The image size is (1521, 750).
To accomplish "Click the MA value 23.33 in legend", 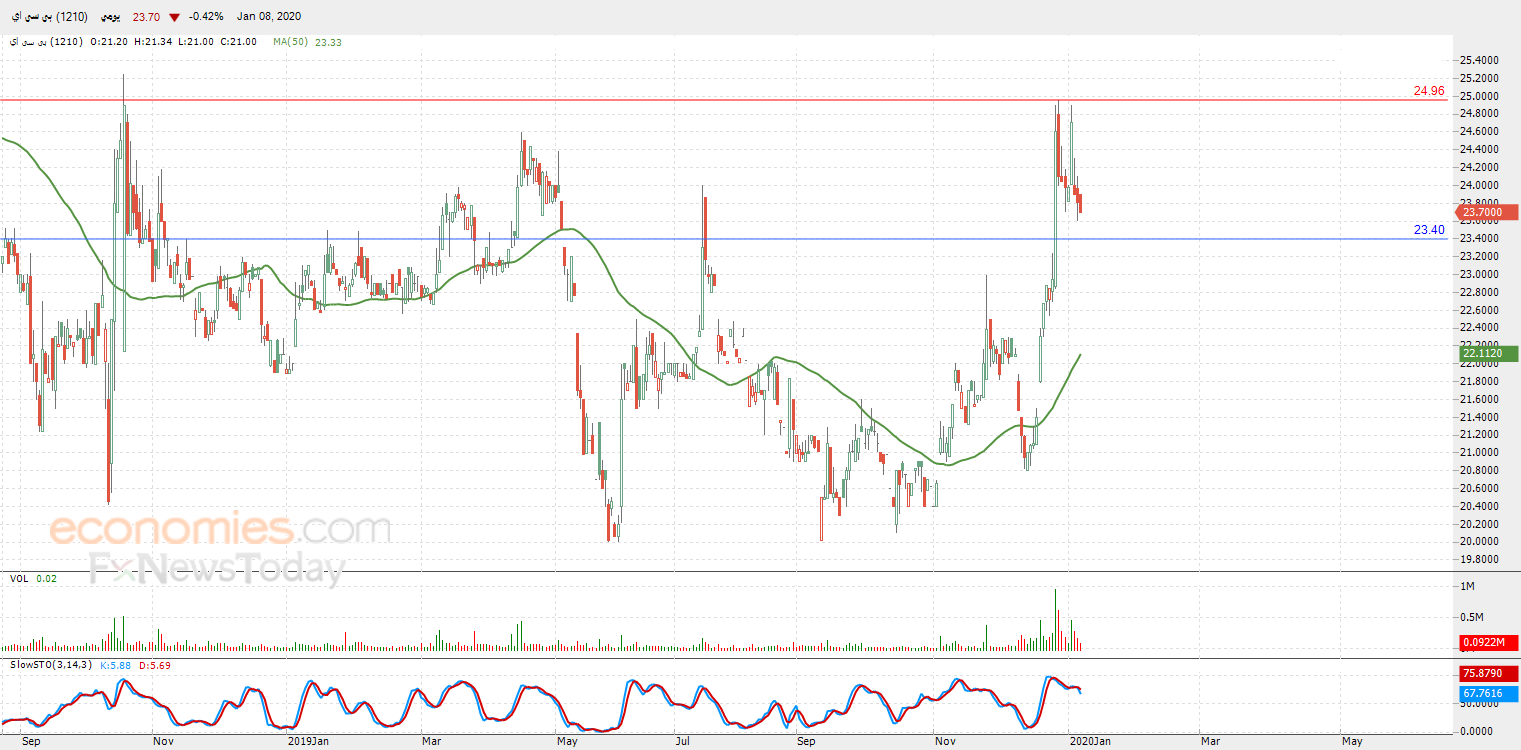I will tap(328, 42).
